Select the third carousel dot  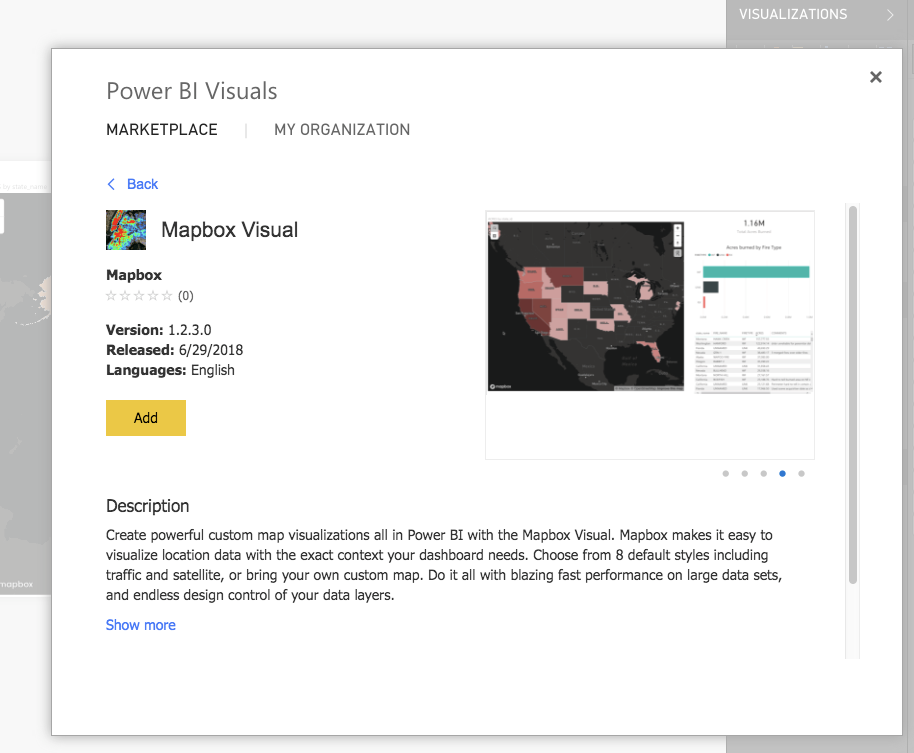[764, 474]
